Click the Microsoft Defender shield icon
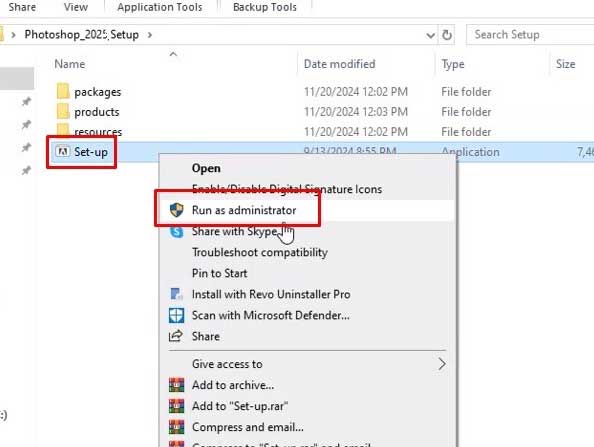This screenshot has width=594, height=447. coord(177,315)
